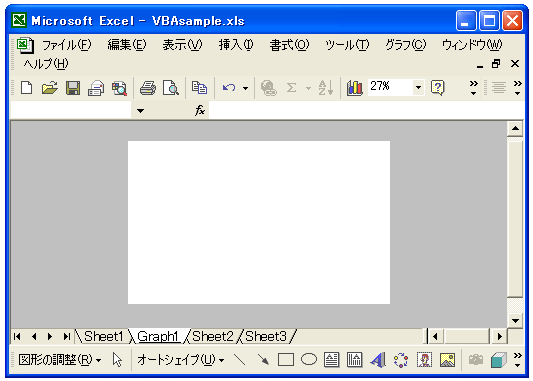This screenshot has height=381, width=533.
Task: Insert Clip Art icon on drawing toolbar
Action: tap(424, 360)
